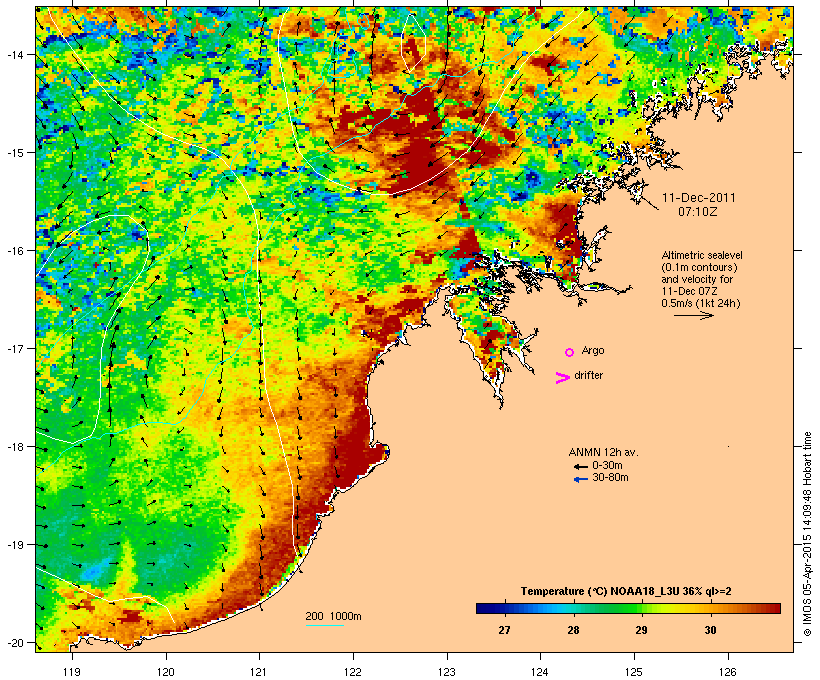The image size is (820, 680).
Task: Click the latitude axis label '-15'
Action: pyautogui.click(x=14, y=153)
